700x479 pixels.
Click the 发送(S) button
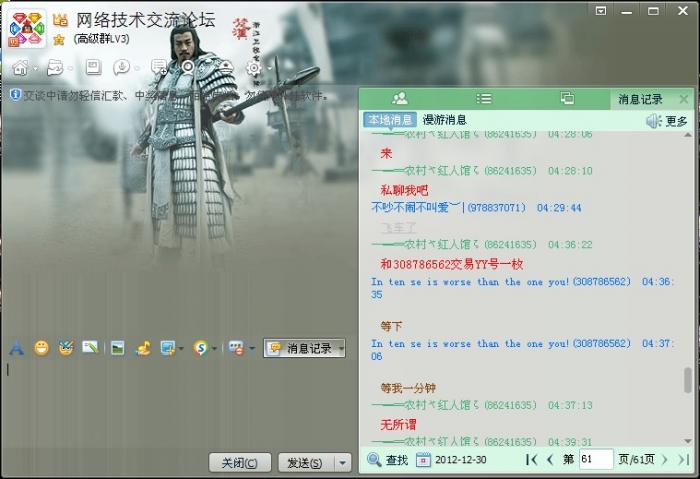[x=304, y=463]
